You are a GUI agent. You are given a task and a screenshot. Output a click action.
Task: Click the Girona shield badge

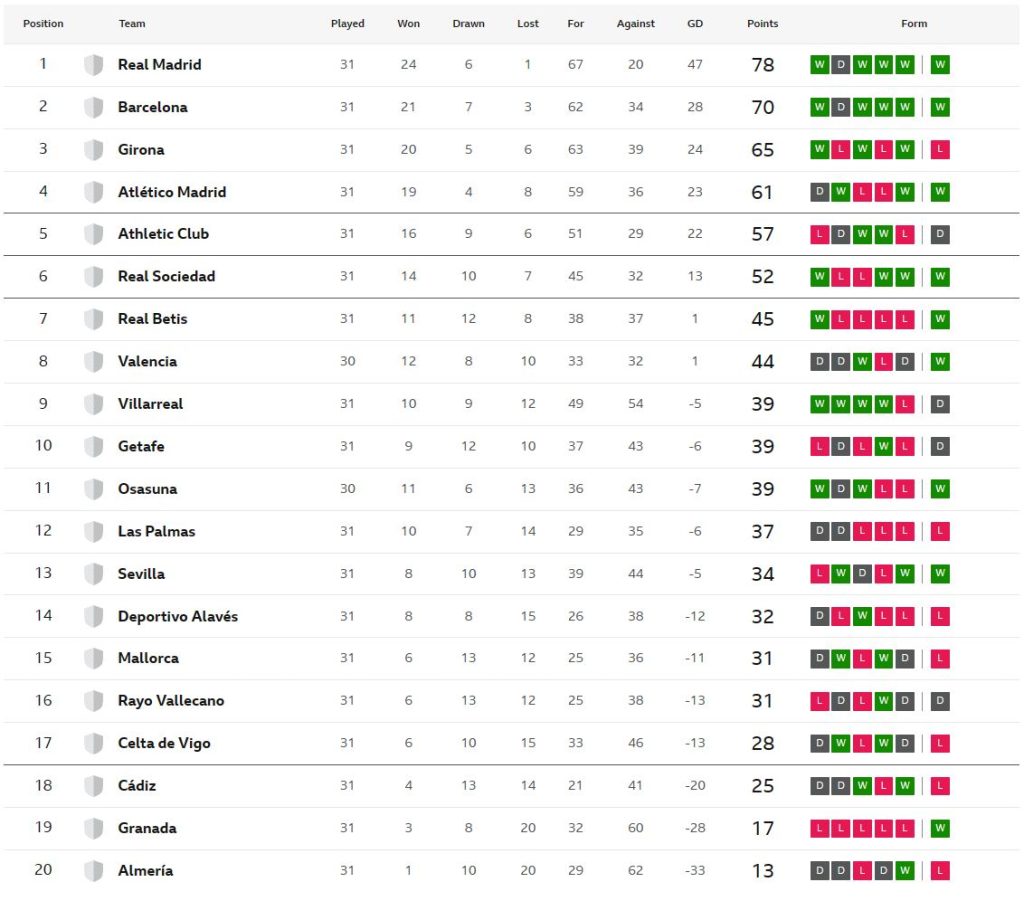tap(93, 150)
